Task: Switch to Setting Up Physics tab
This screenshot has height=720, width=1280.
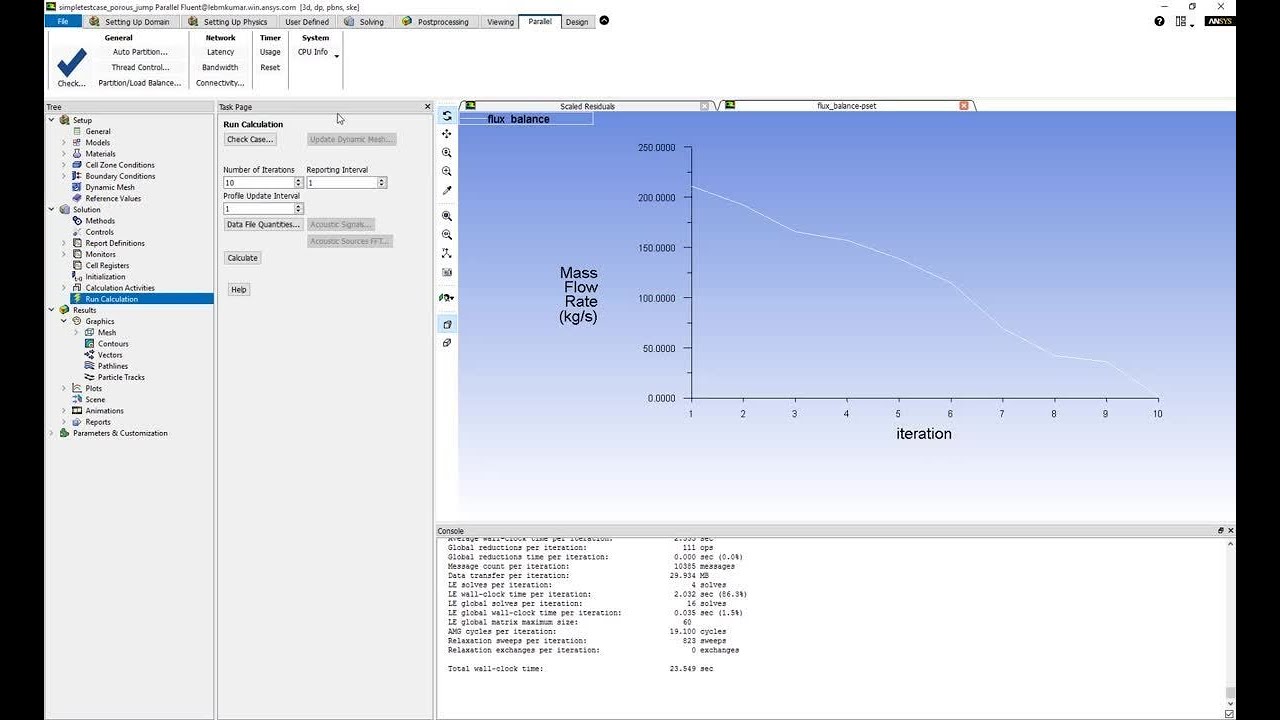Action: (x=227, y=22)
